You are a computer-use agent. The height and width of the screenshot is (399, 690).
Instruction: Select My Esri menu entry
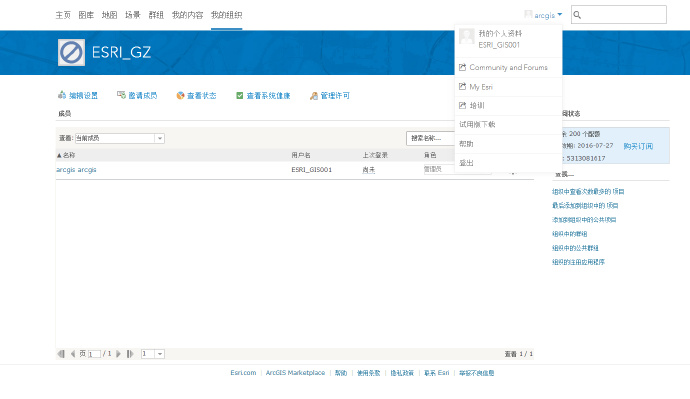[508, 87]
